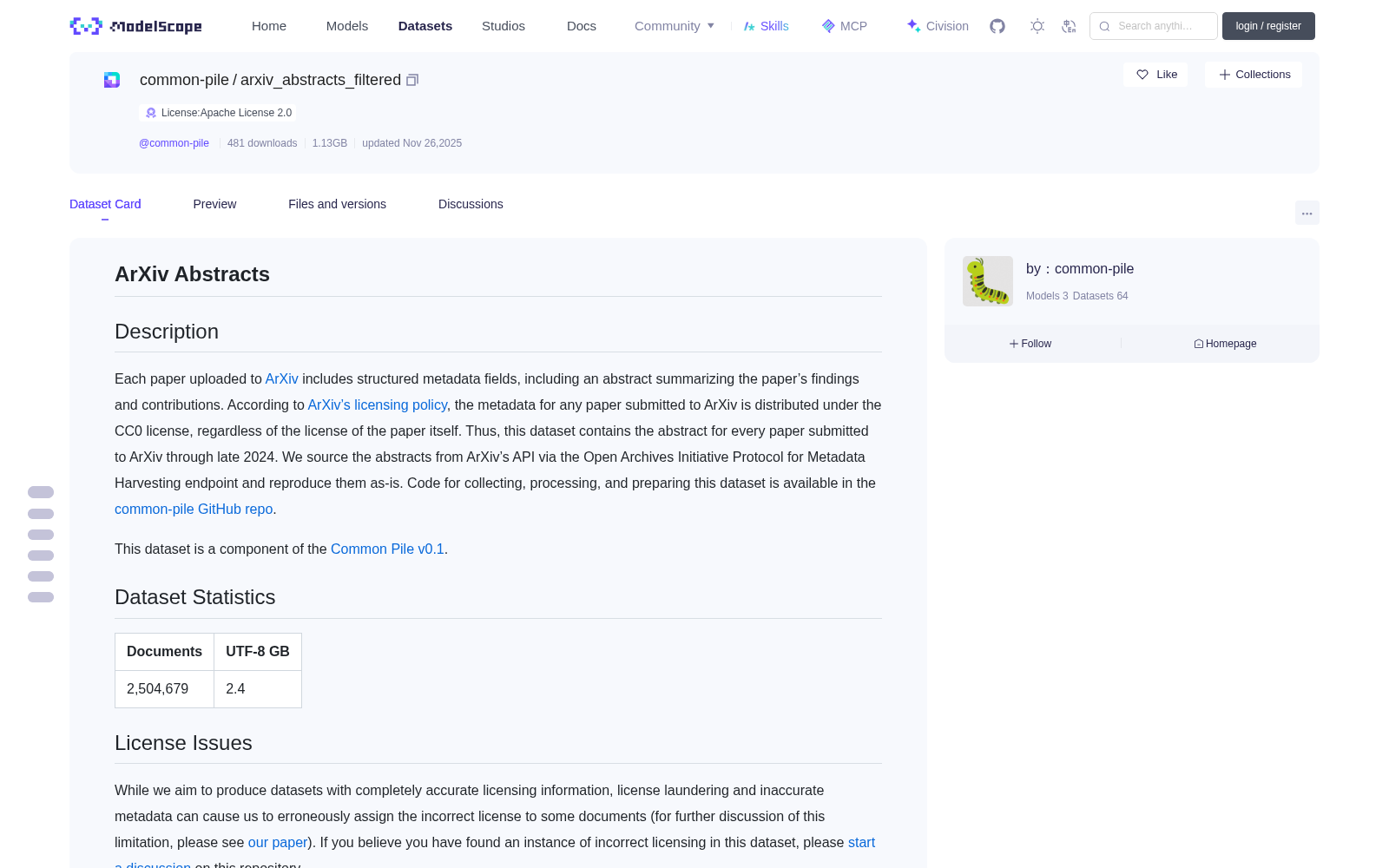Switch language with the translate icon

point(1069,26)
